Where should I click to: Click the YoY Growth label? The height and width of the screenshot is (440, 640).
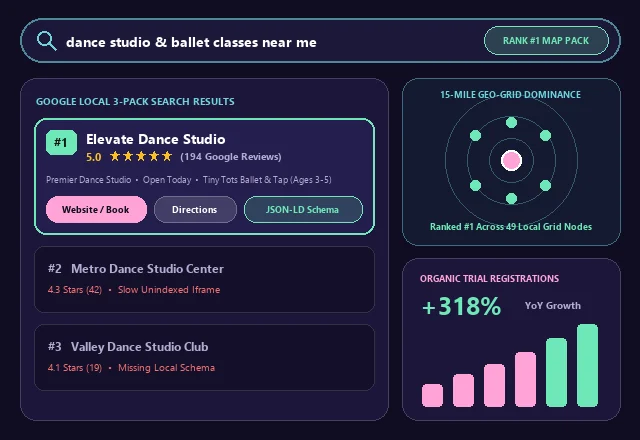553,306
